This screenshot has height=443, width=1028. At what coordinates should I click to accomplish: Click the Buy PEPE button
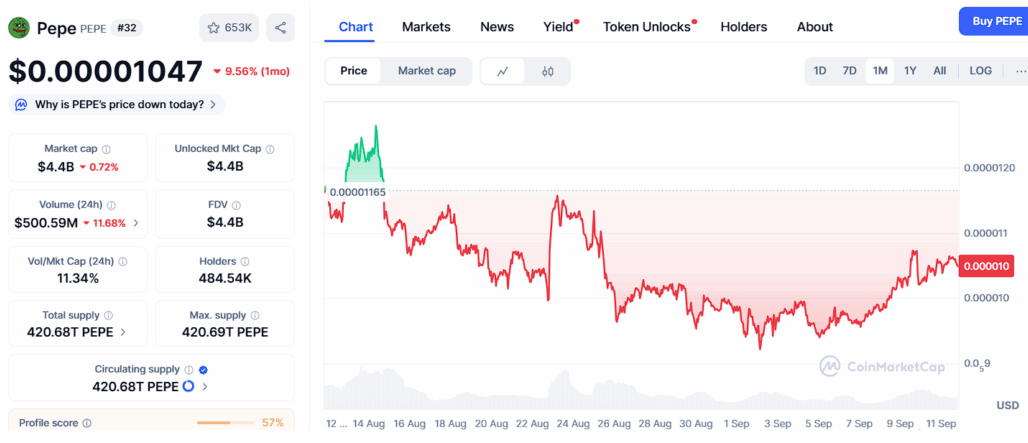click(993, 21)
